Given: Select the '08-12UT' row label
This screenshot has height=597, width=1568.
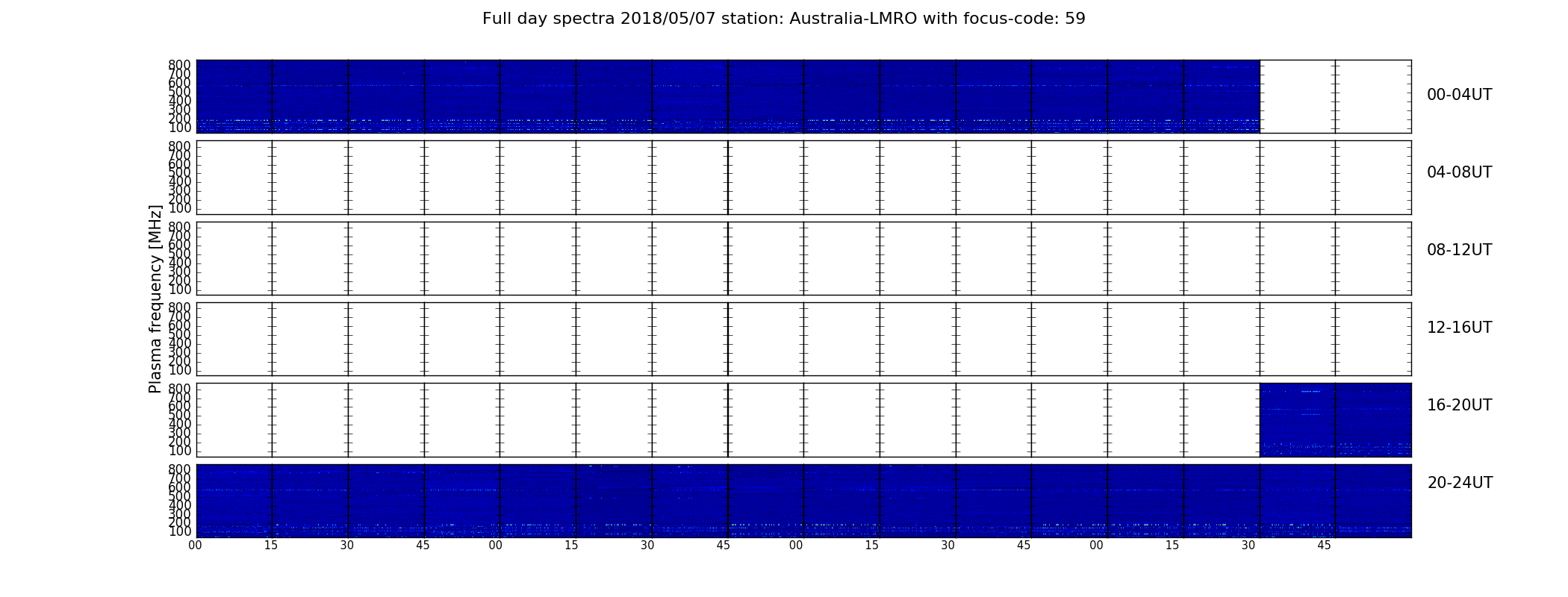Looking at the screenshot, I should 1459,250.
